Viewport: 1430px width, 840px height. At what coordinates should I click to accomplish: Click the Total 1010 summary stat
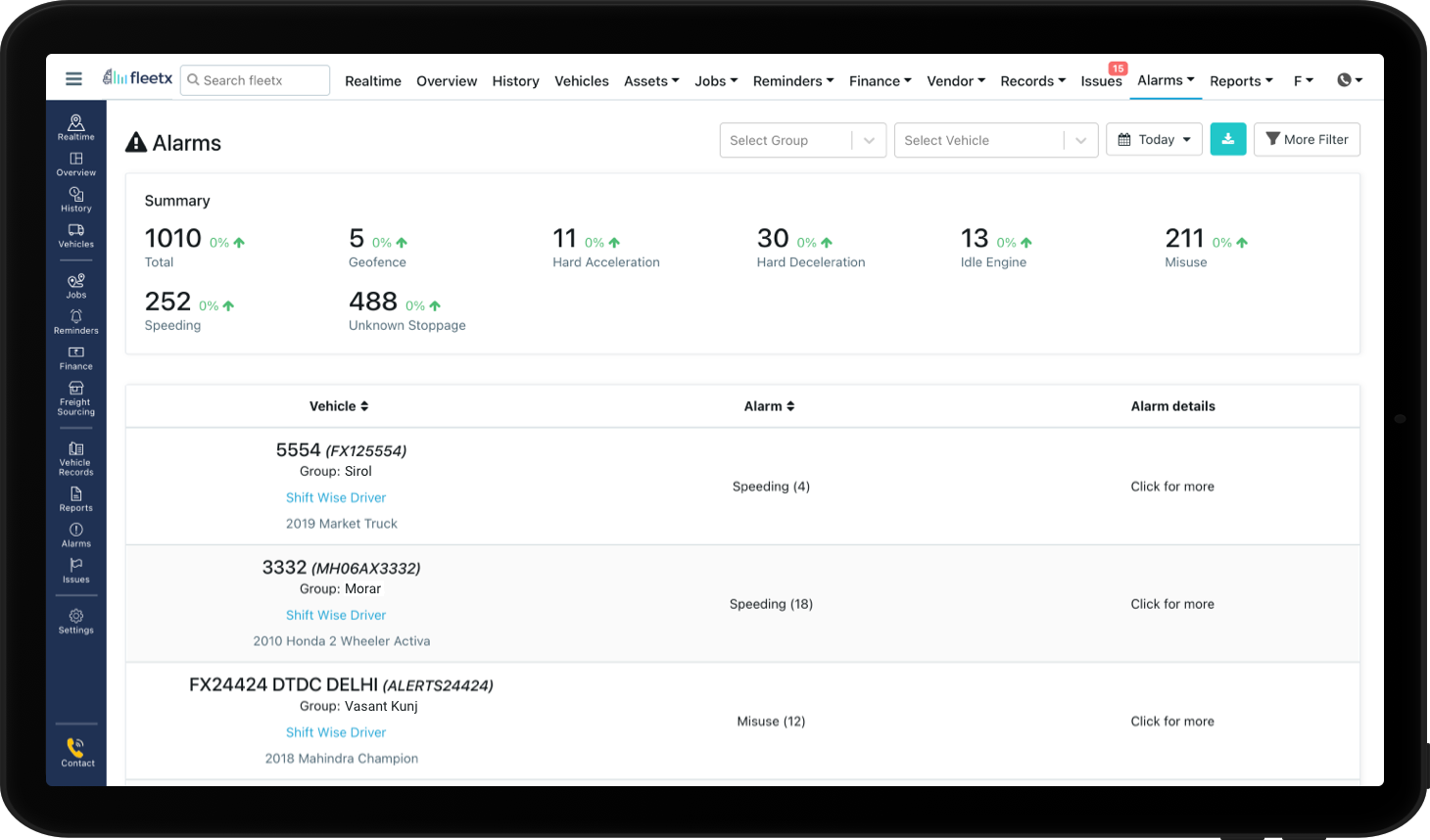[x=194, y=247]
